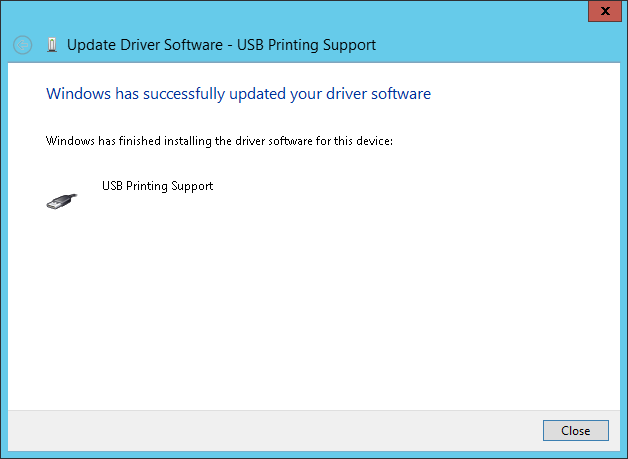This screenshot has width=628, height=459.
Task: Select the "USB Printing Support" device name label
Action: point(157,186)
